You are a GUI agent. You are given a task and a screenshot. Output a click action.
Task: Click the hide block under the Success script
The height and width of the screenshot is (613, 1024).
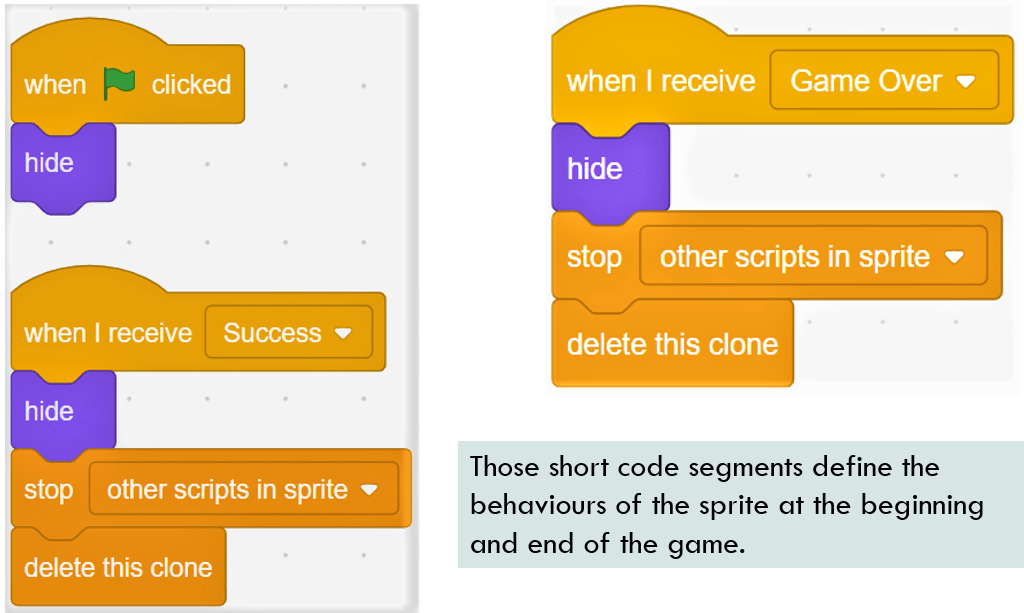[x=50, y=411]
